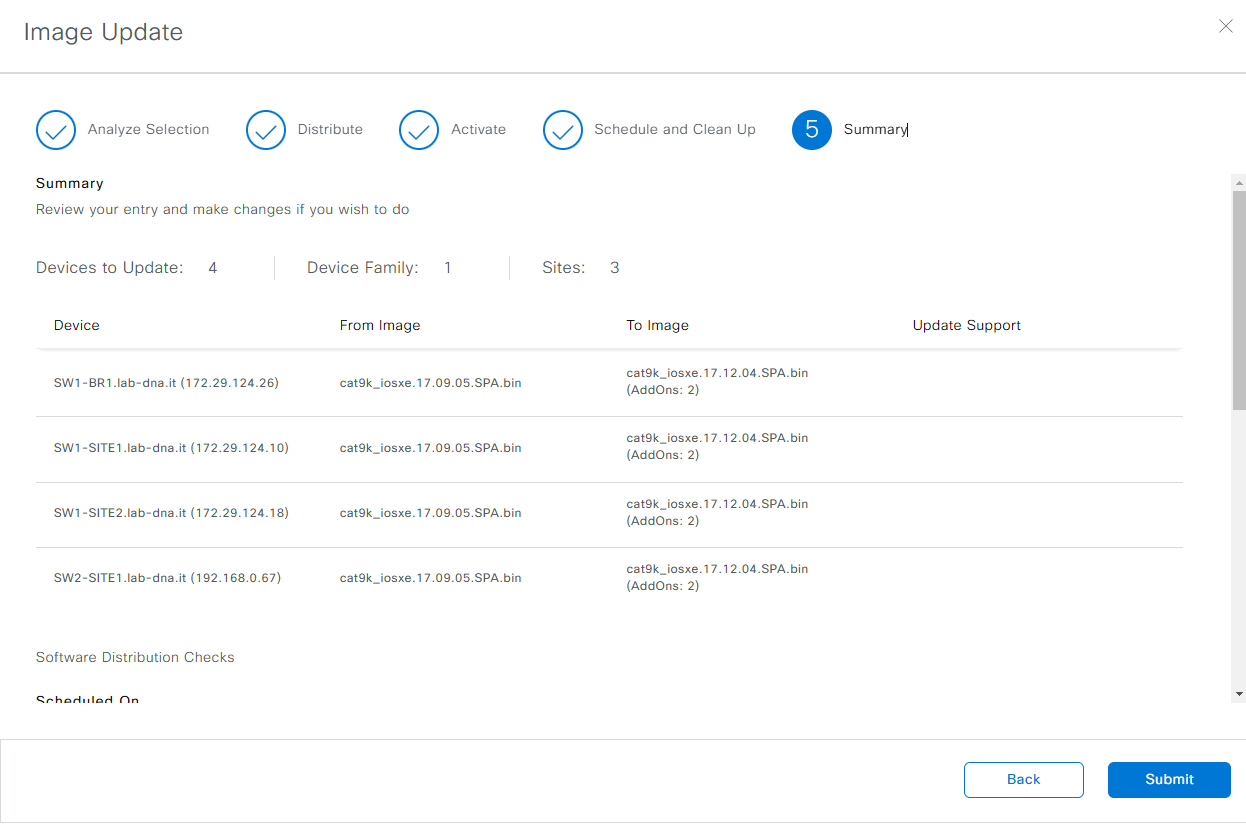Screen dimensions: 1246x840
Task: Click the bold Summary section heading
Action: point(70,183)
